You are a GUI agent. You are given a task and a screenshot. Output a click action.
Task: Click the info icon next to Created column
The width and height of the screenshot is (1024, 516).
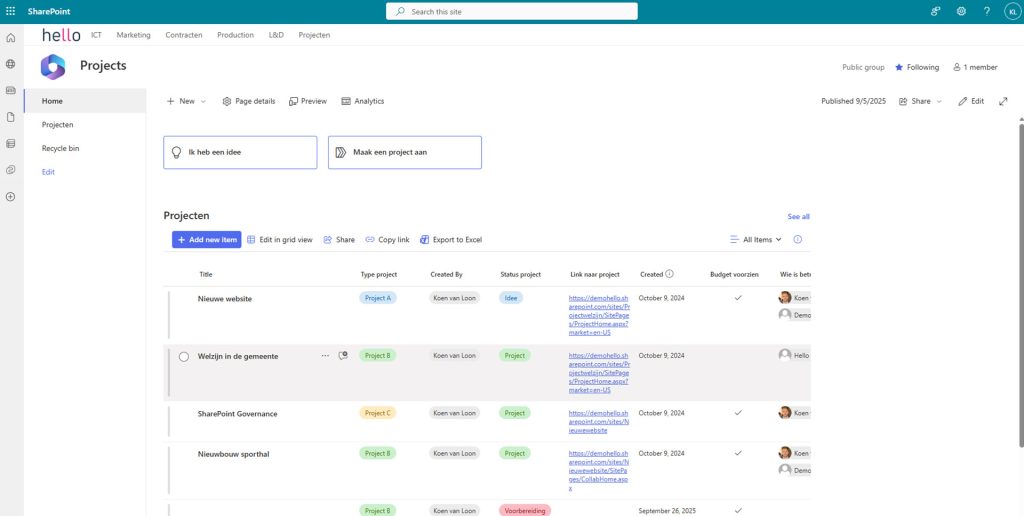tap(669, 274)
